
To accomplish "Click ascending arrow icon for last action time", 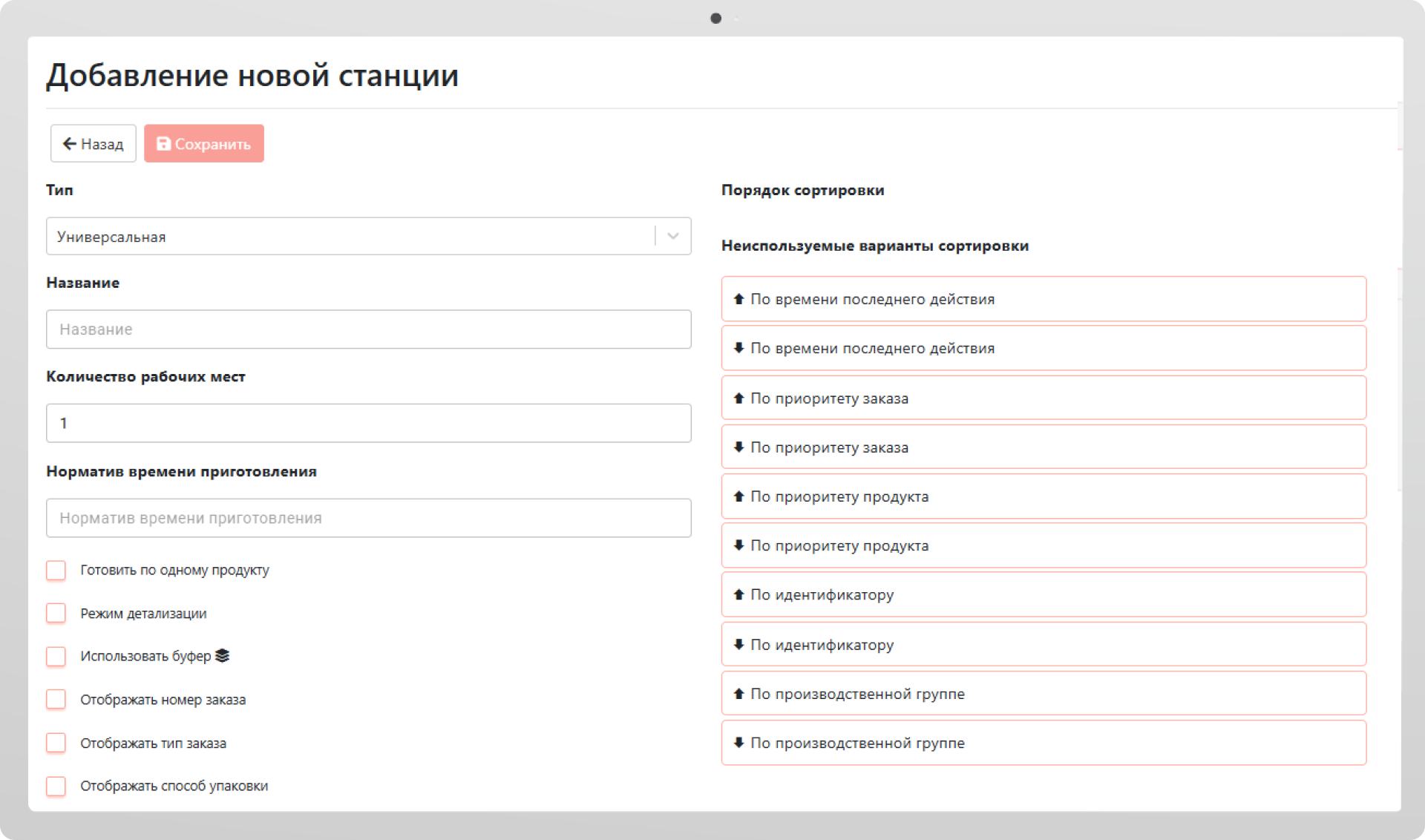I will coord(738,299).
